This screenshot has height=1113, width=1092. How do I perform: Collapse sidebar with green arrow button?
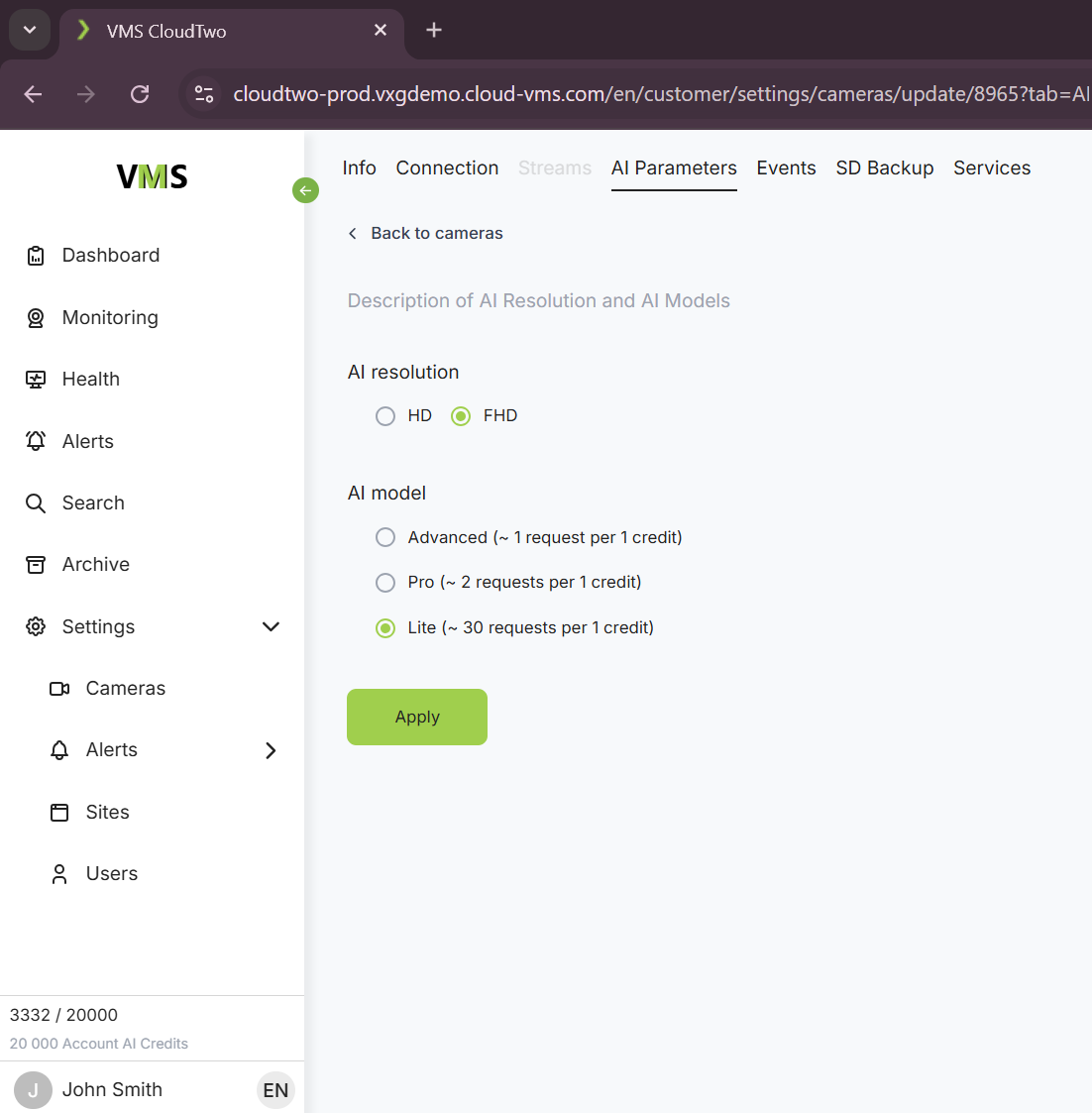(x=305, y=190)
